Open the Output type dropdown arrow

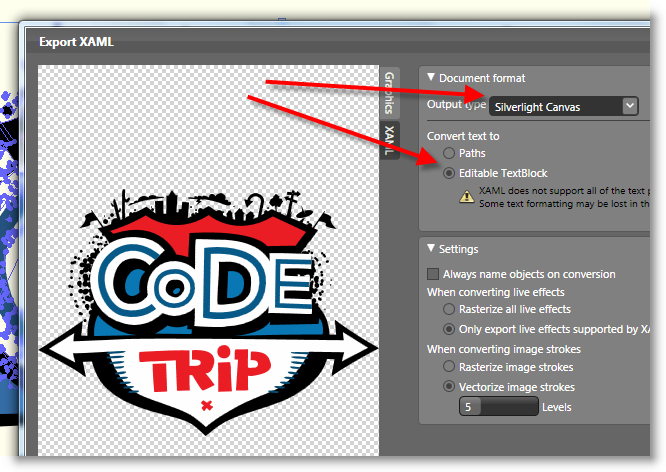click(x=630, y=106)
